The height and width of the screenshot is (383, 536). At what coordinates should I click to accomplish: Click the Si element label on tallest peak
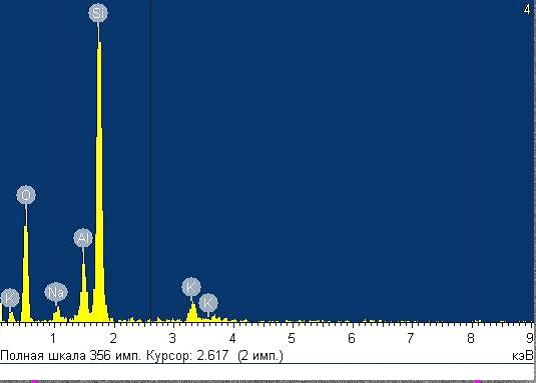click(x=98, y=13)
